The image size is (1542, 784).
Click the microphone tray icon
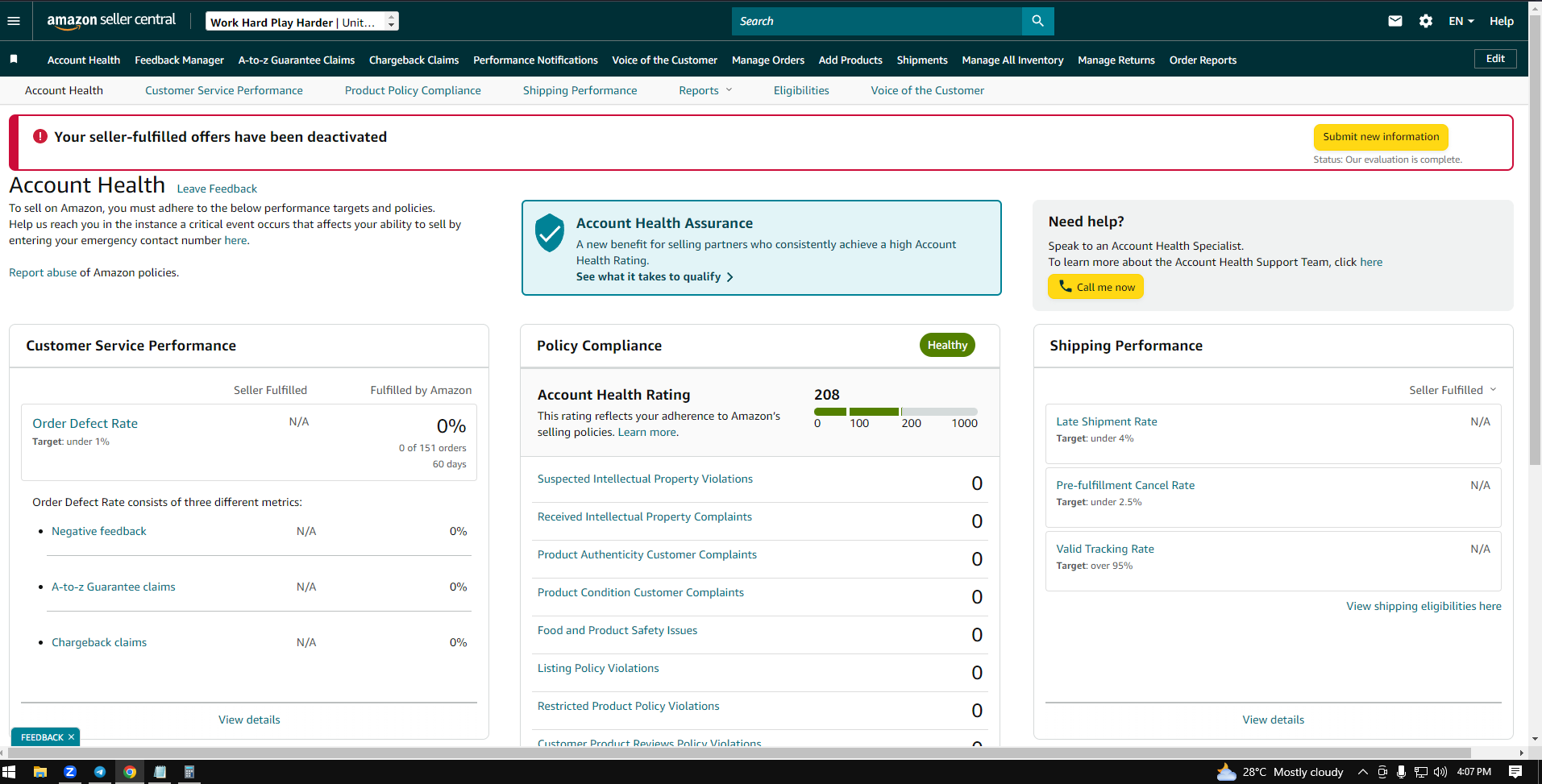(1402, 772)
